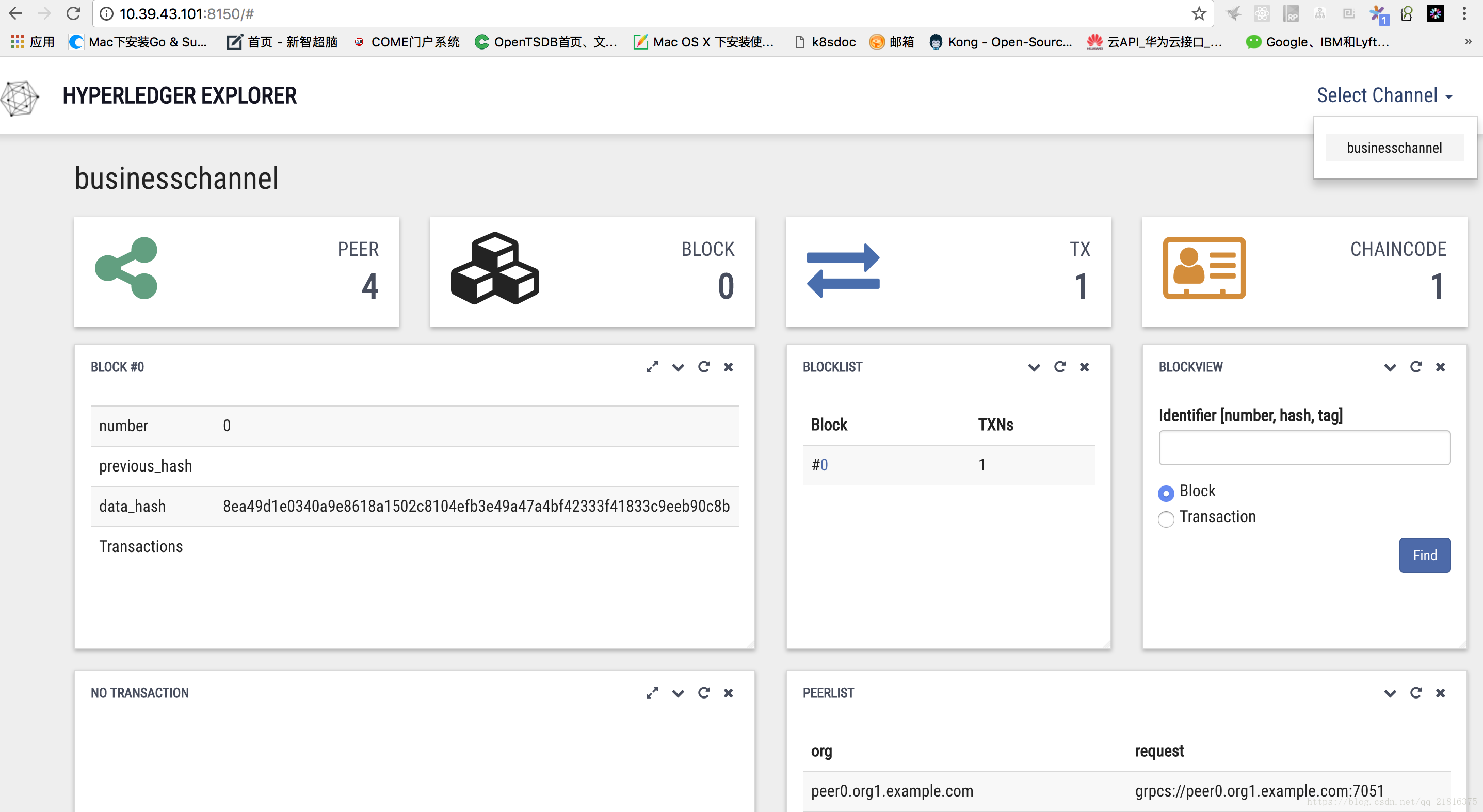The height and width of the screenshot is (812, 1483).
Task: Collapse the BLOCKLIST panel chevron
Action: pyautogui.click(x=1034, y=368)
